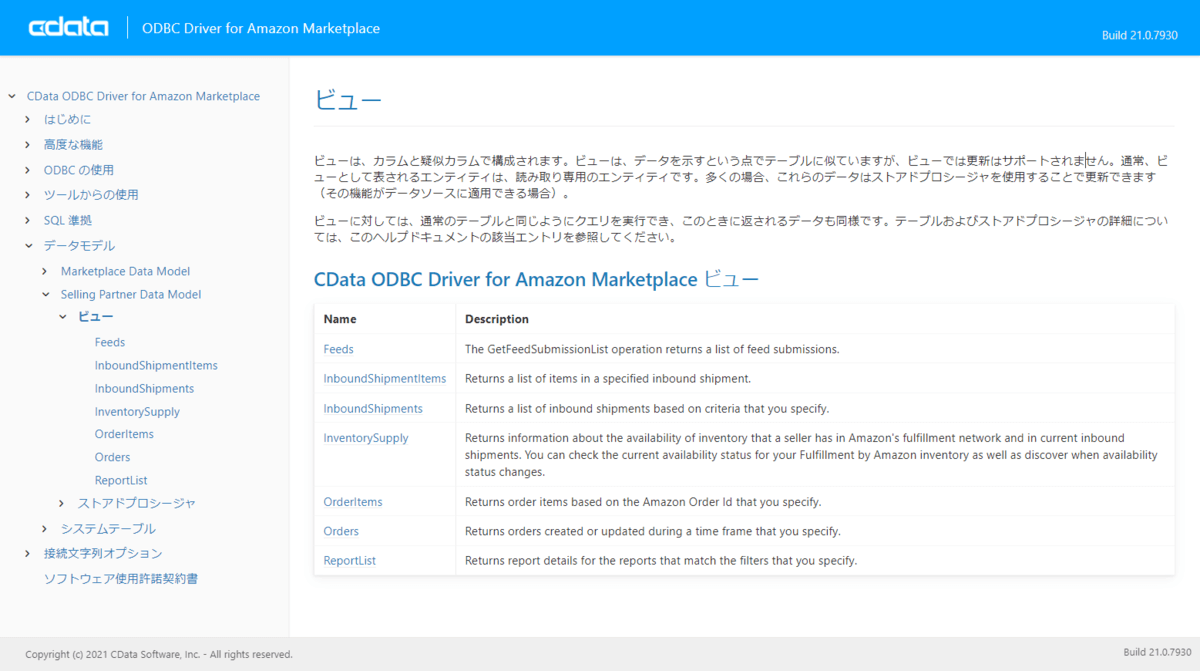The image size is (1200, 671).
Task: Click the GetFeedSubmissionList description text
Action: 652,349
